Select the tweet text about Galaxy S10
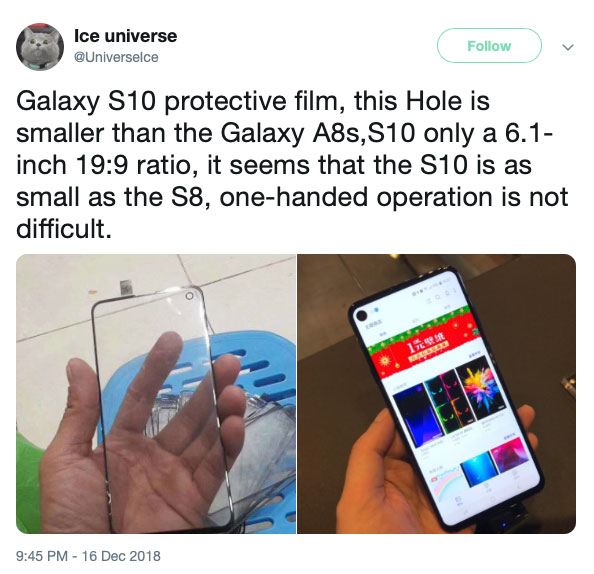 point(292,165)
